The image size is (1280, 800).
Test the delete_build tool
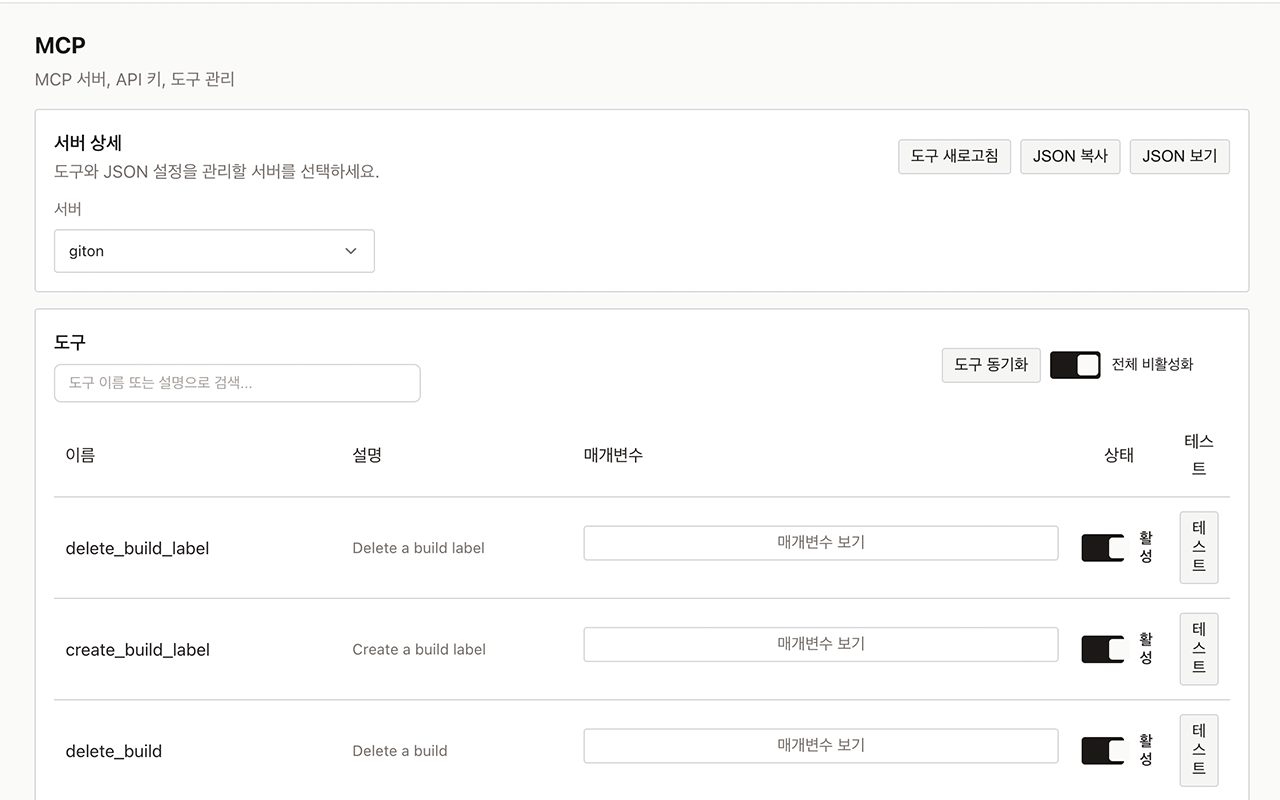click(x=1199, y=750)
